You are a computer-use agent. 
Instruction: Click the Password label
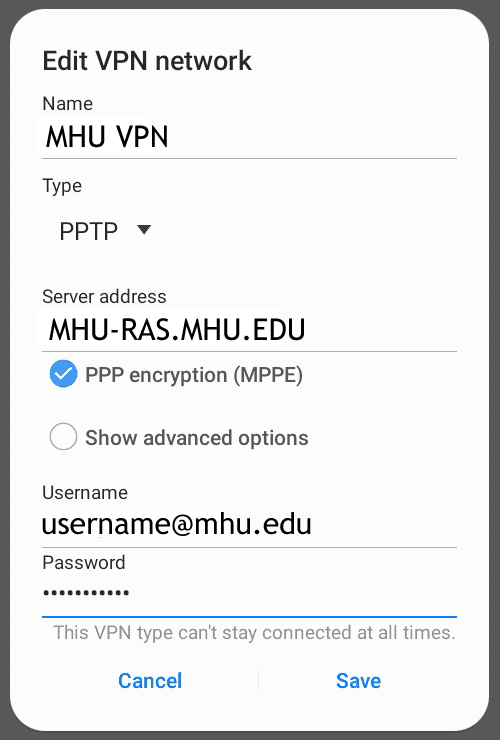click(x=84, y=562)
